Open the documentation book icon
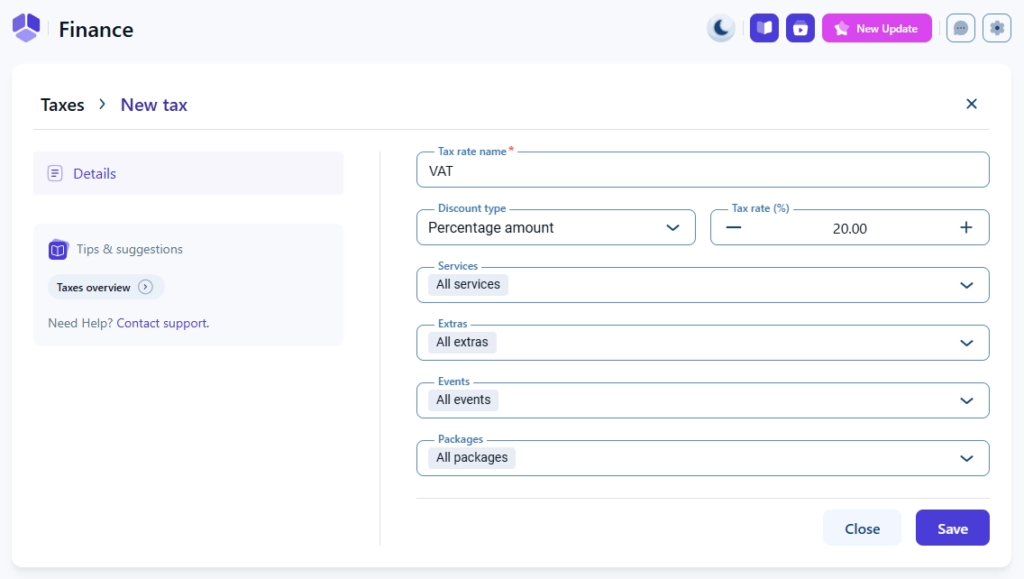1024x579 pixels. coord(764,28)
